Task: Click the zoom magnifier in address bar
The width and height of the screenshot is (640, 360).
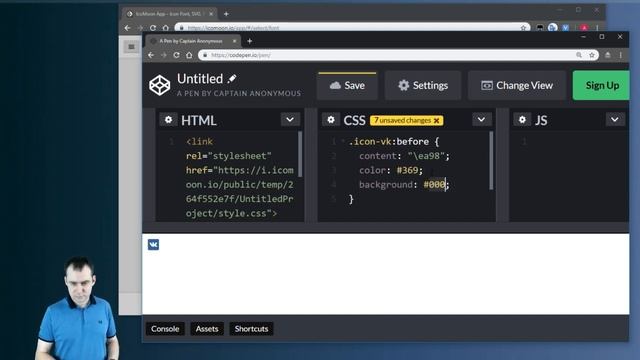Action: click(579, 55)
